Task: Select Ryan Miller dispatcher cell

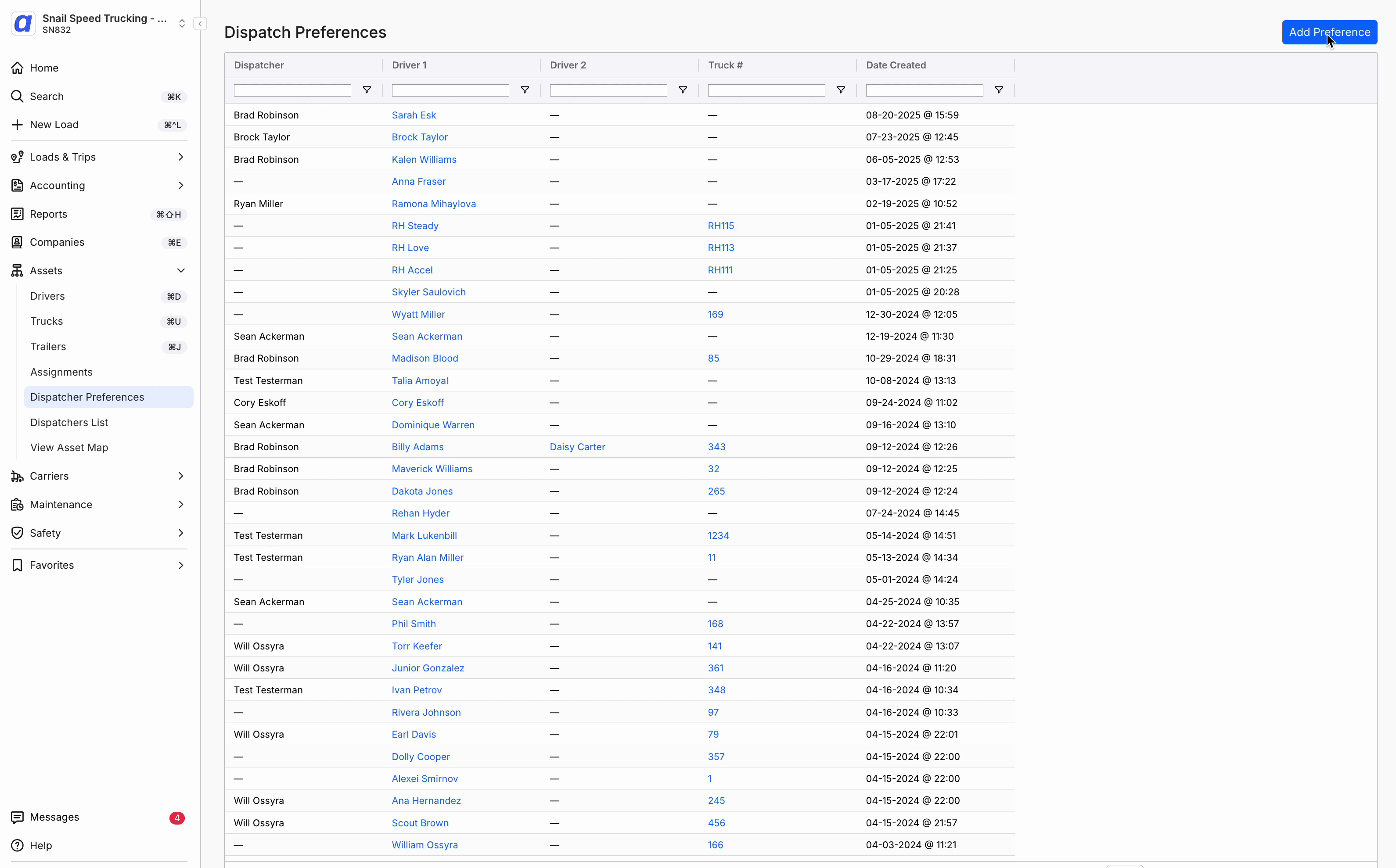Action: tap(259, 204)
